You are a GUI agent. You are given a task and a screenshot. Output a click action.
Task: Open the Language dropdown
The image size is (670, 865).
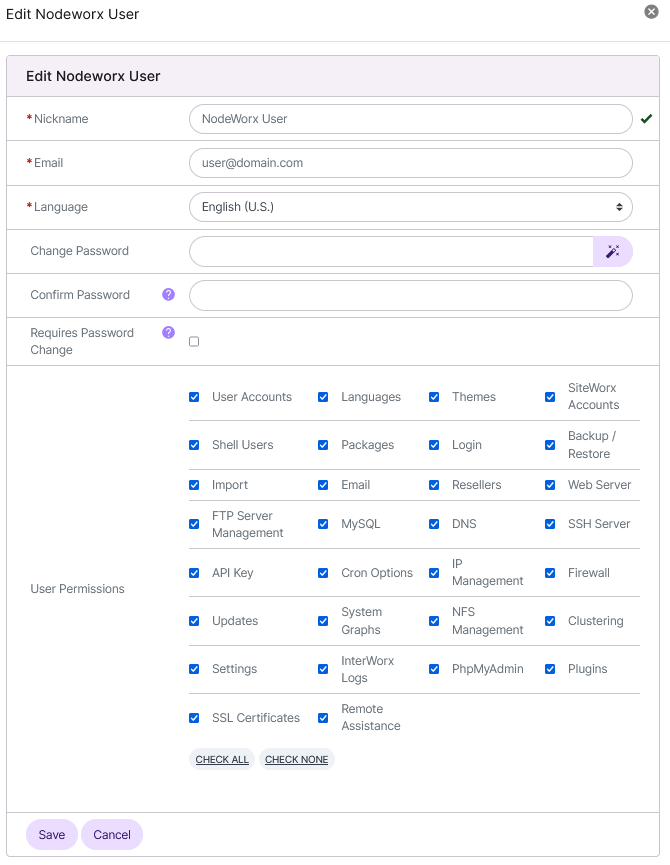(x=410, y=207)
